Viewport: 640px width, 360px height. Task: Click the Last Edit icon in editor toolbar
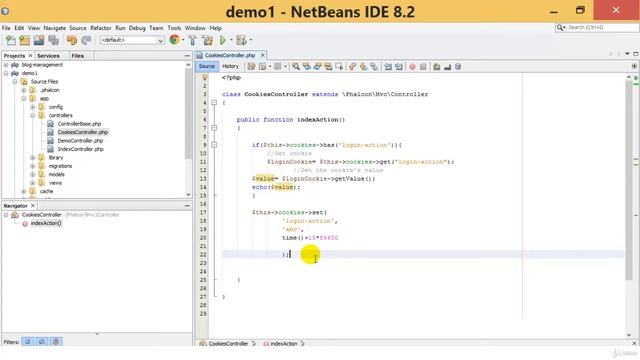pyautogui.click(x=251, y=67)
